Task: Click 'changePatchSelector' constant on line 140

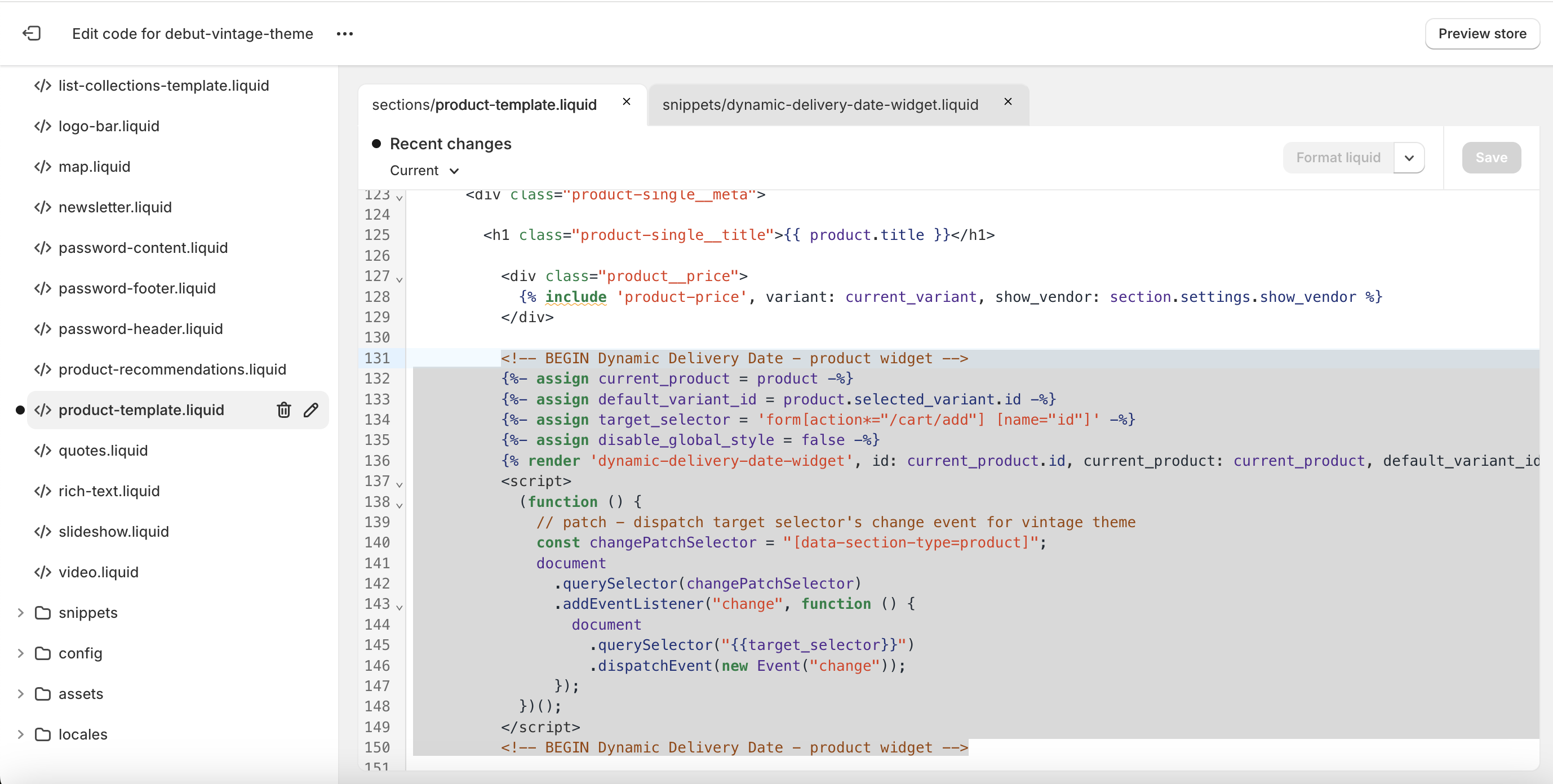Action: [673, 542]
